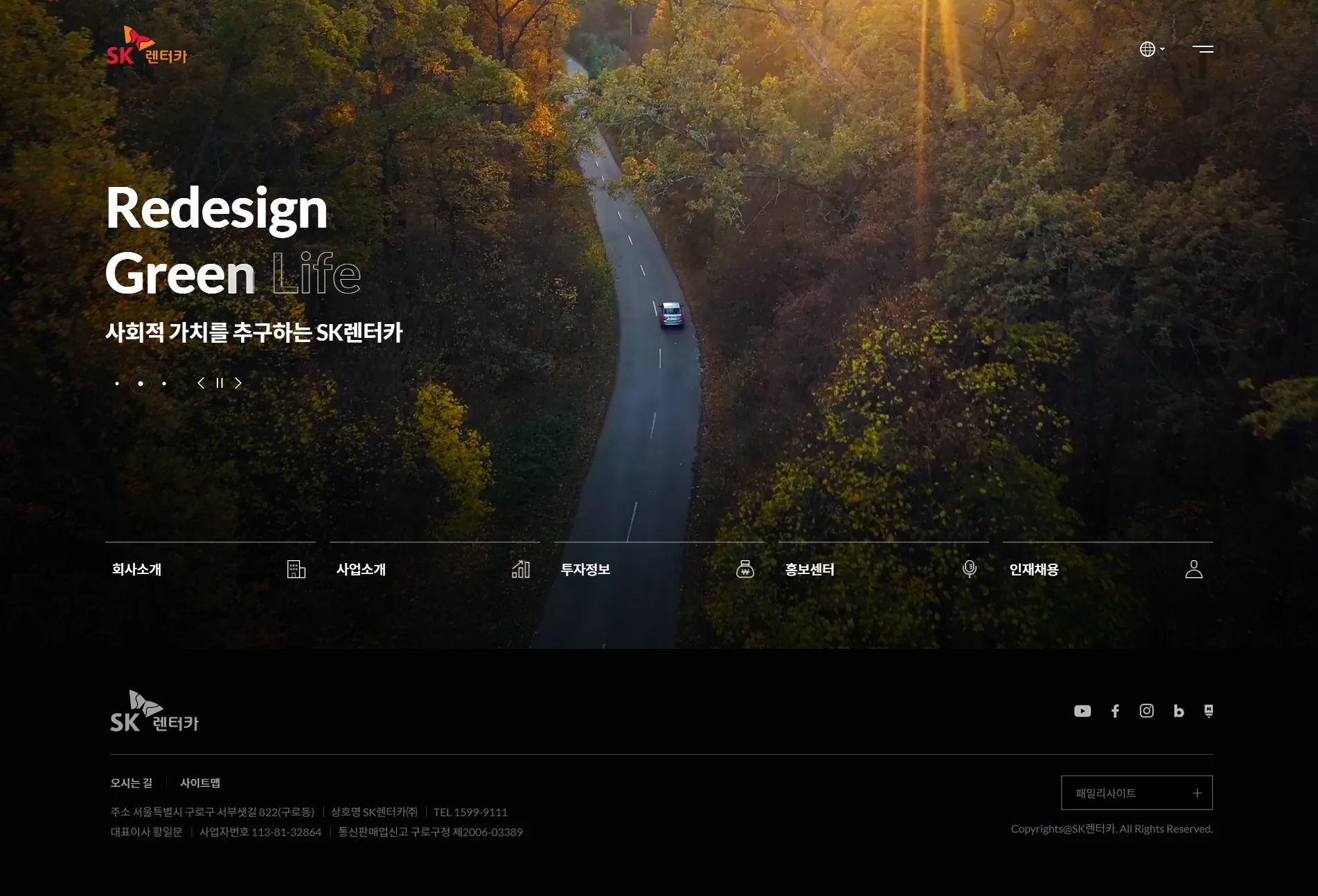
Task: Open the globe language dropdown
Action: pyautogui.click(x=1152, y=49)
